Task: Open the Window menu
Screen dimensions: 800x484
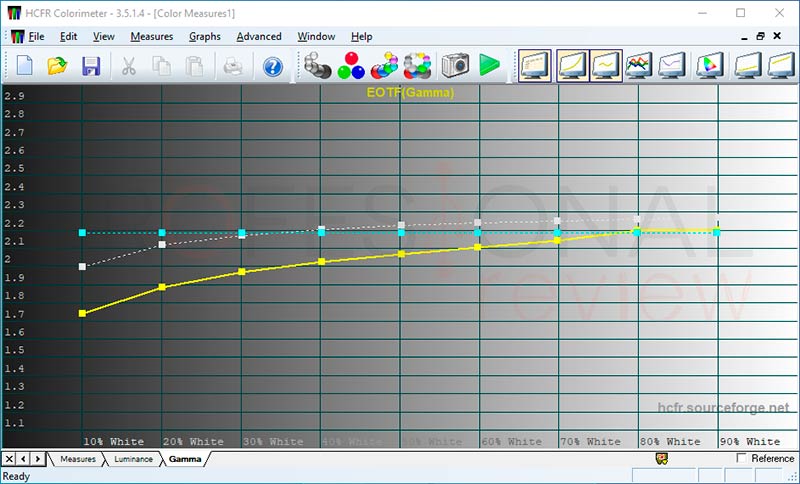Action: (316, 37)
